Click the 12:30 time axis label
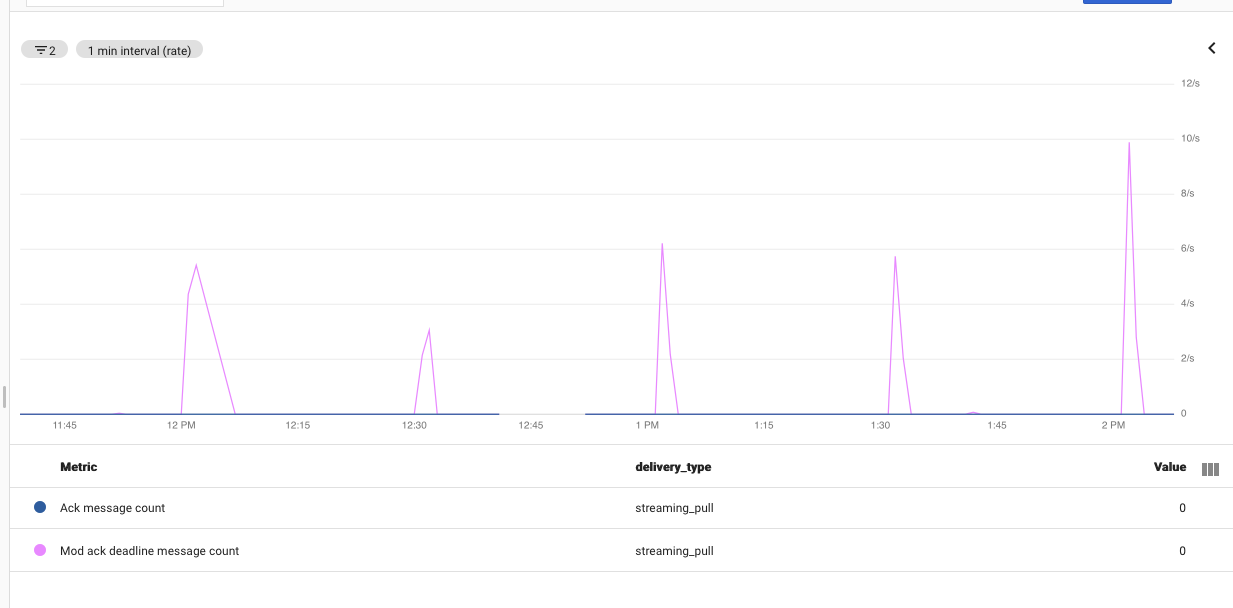This screenshot has width=1233, height=608. click(414, 425)
